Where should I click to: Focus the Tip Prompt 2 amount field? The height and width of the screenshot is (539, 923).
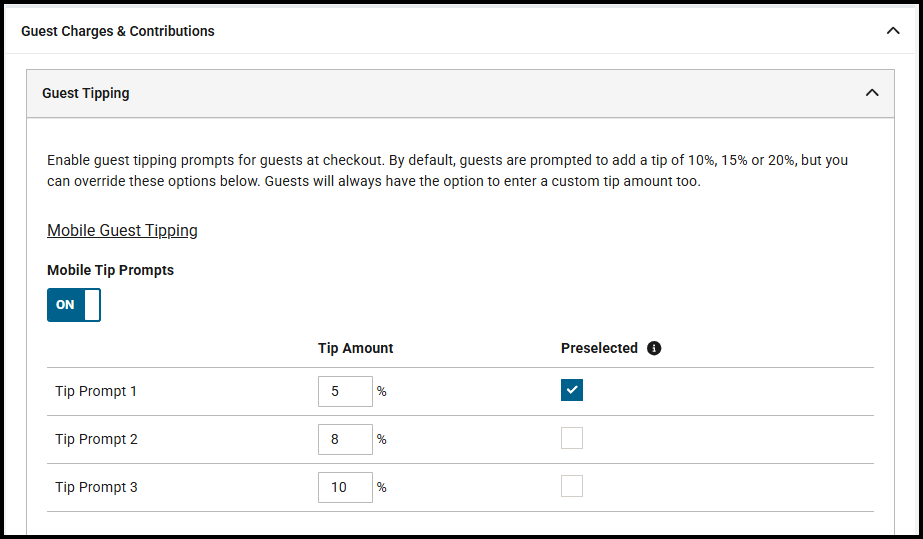345,440
